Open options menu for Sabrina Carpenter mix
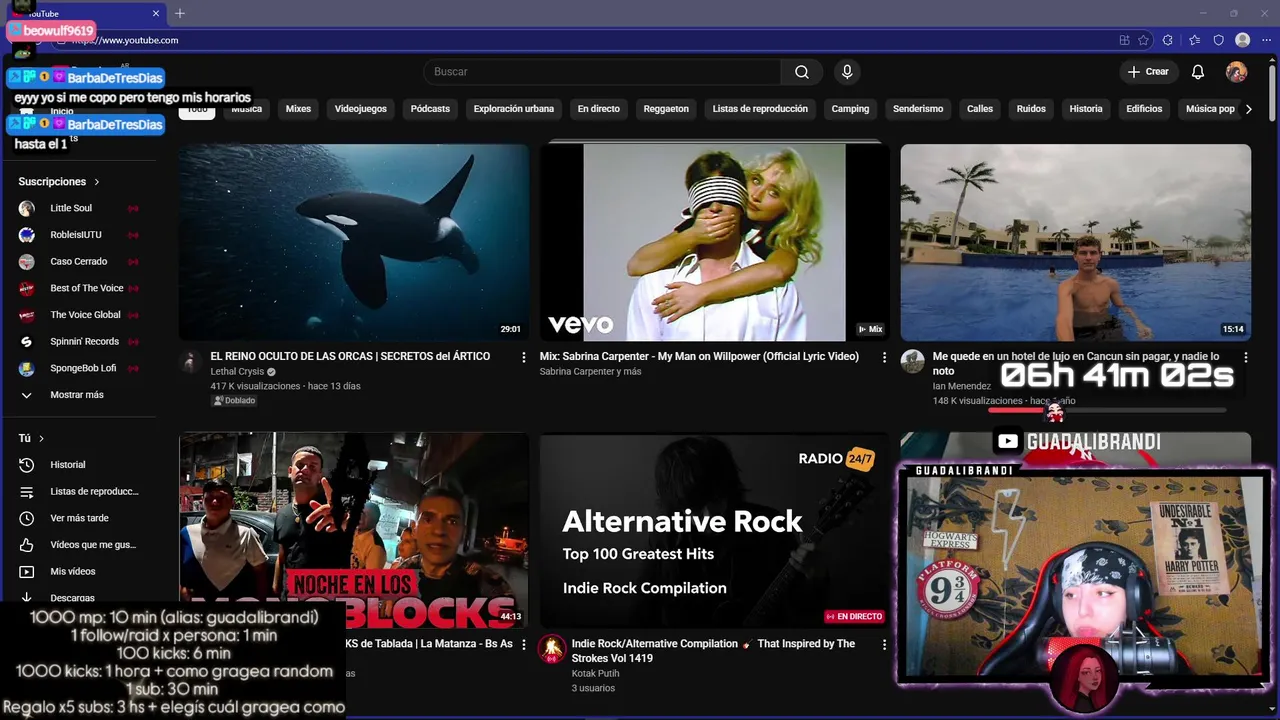 pyautogui.click(x=884, y=357)
